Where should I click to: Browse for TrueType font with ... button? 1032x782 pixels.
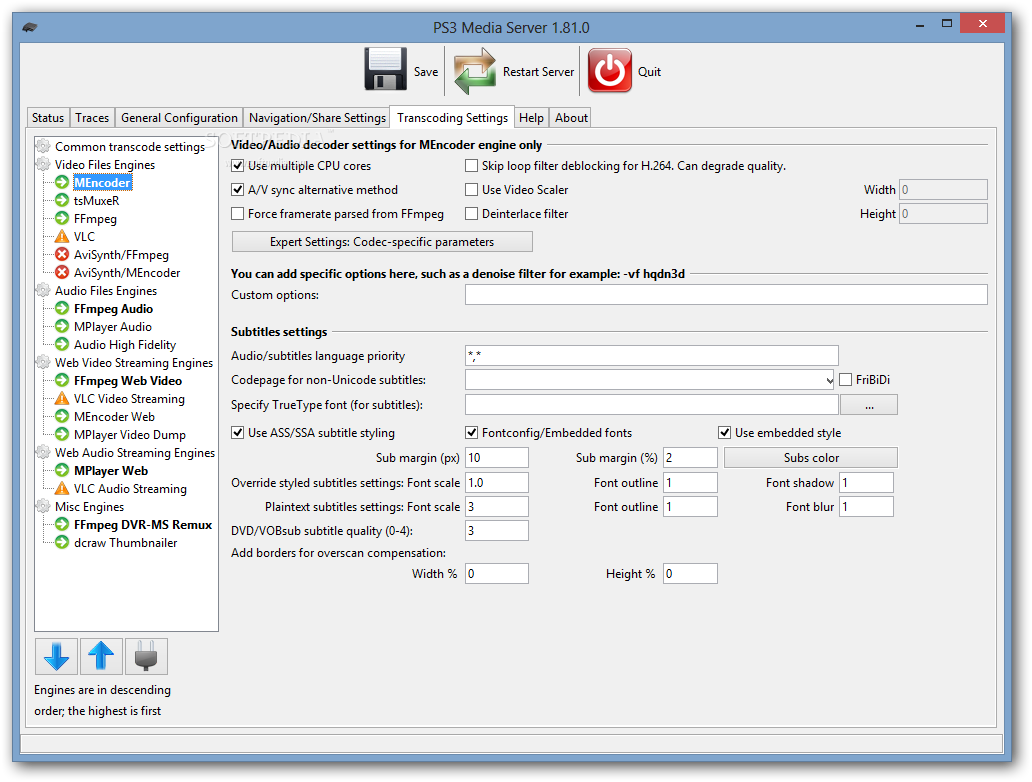pos(869,405)
